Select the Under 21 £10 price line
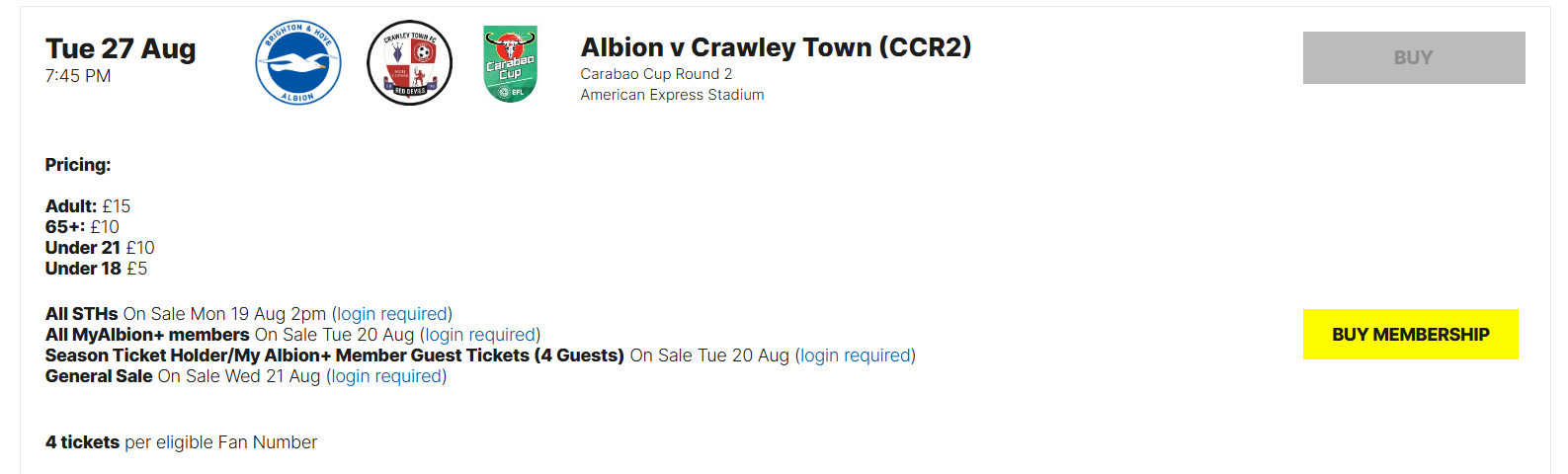Image resolution: width=1568 pixels, height=474 pixels. pos(100,248)
